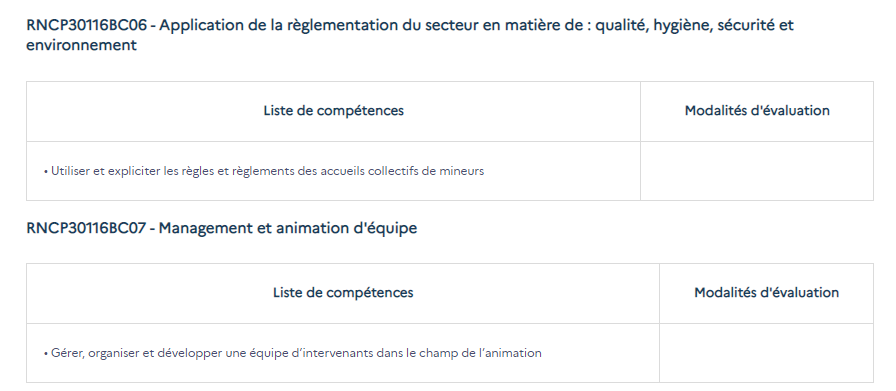Viewport: 896px width, 391px height.
Task: Select the first table's 'Modalités d'évaluation' header
Action: [757, 111]
